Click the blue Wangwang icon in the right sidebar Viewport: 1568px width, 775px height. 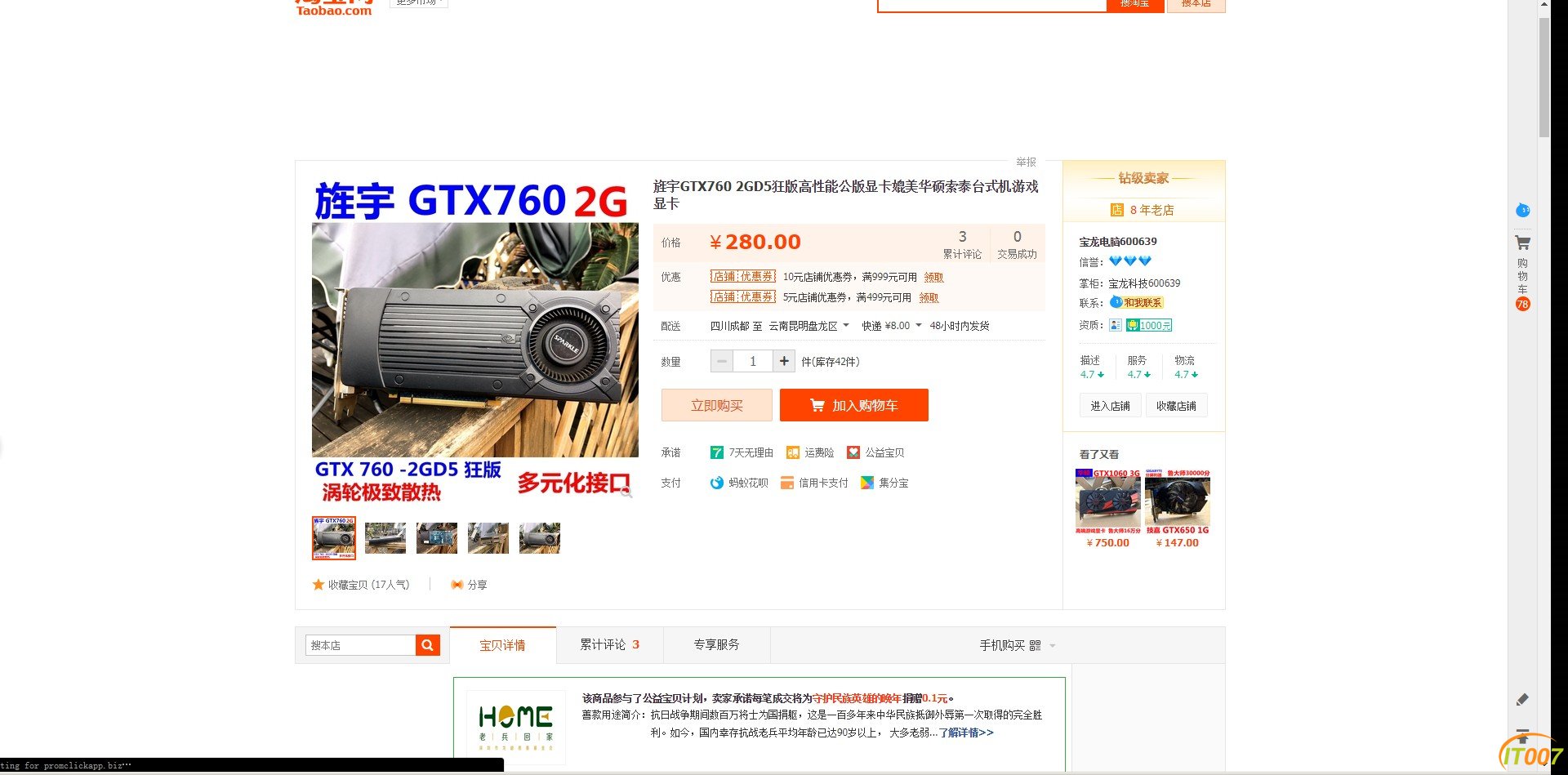click(1522, 211)
